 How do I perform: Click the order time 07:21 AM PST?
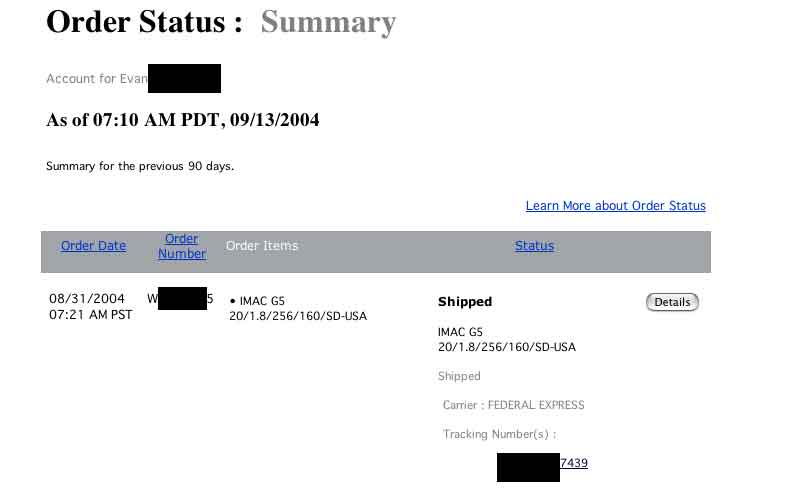(90, 314)
